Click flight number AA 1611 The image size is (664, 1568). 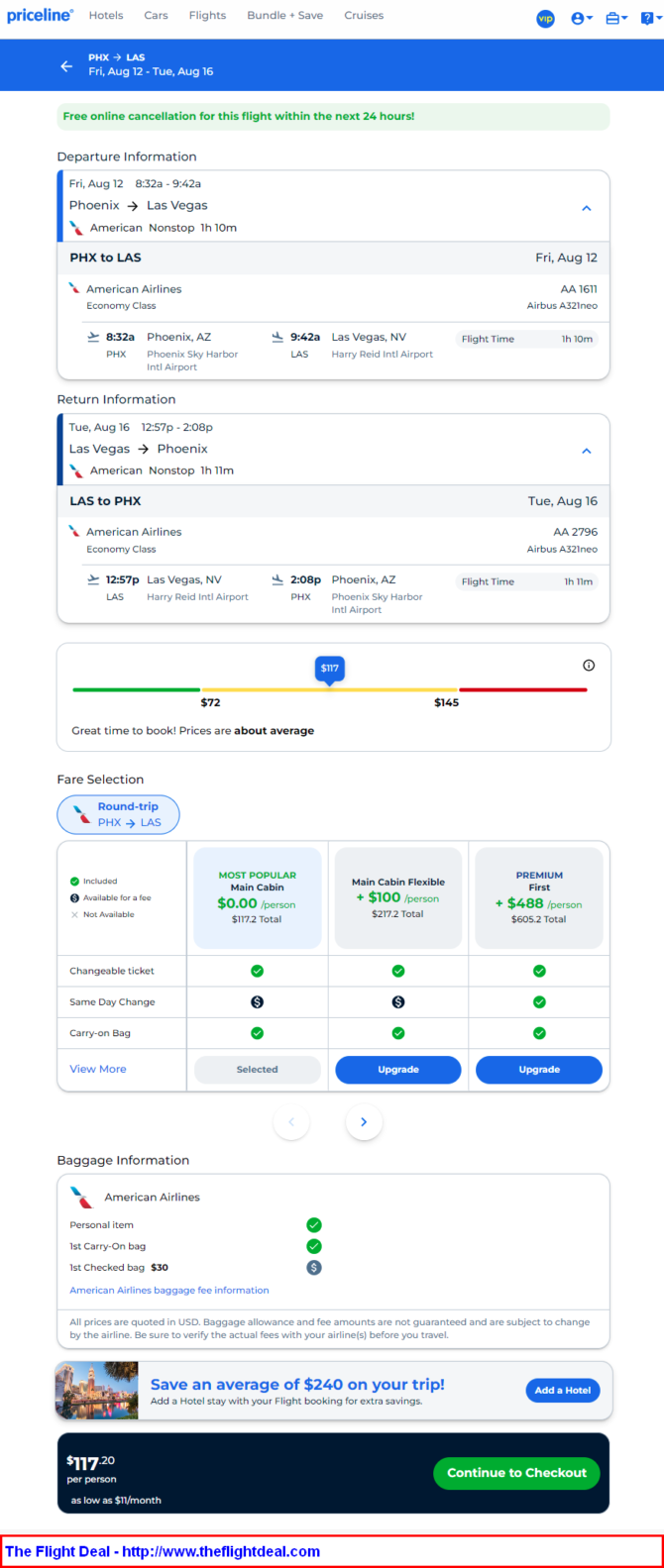[579, 289]
